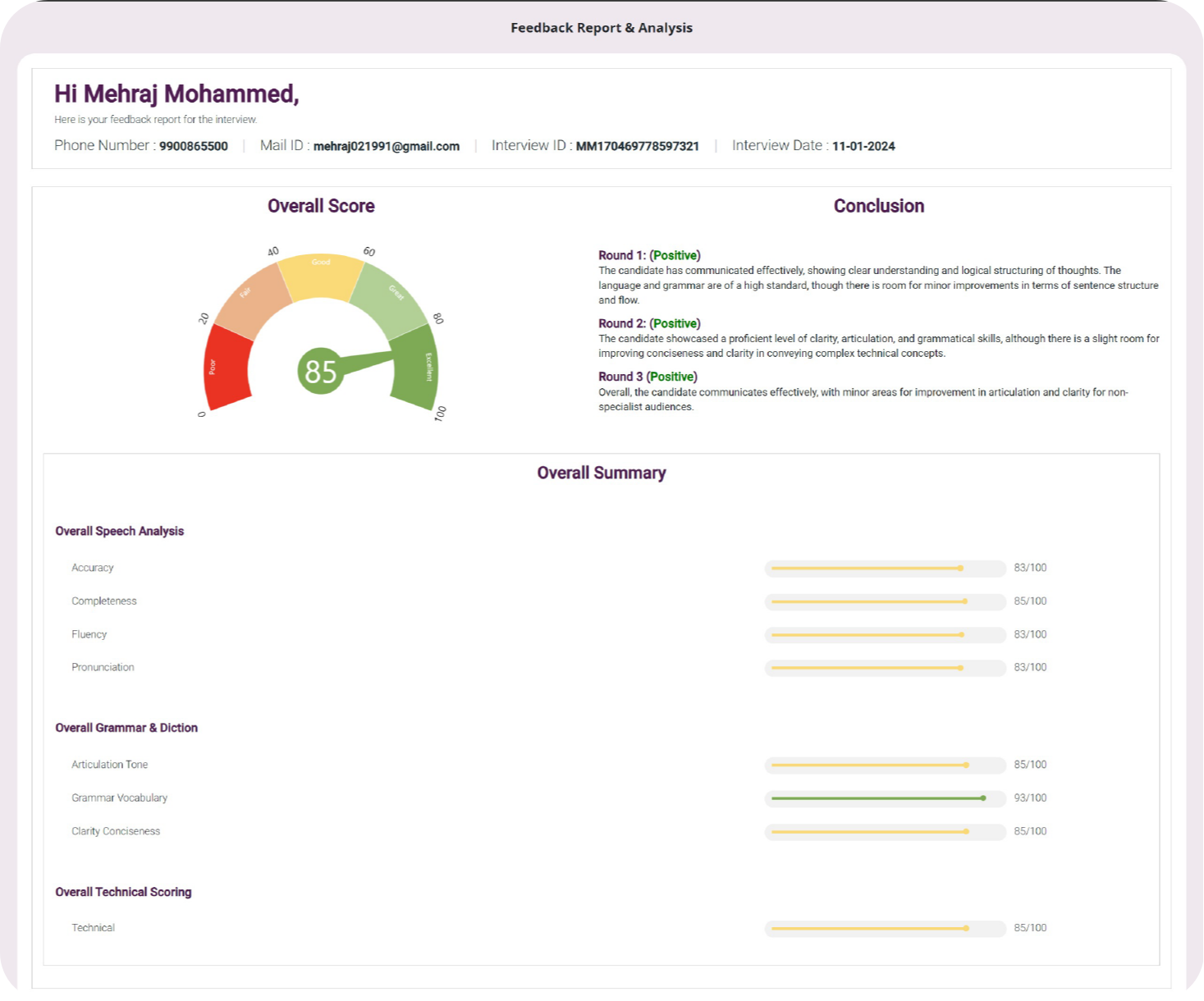Click the Articulation Tone progress bar
The image size is (1204, 1001).
click(885, 765)
